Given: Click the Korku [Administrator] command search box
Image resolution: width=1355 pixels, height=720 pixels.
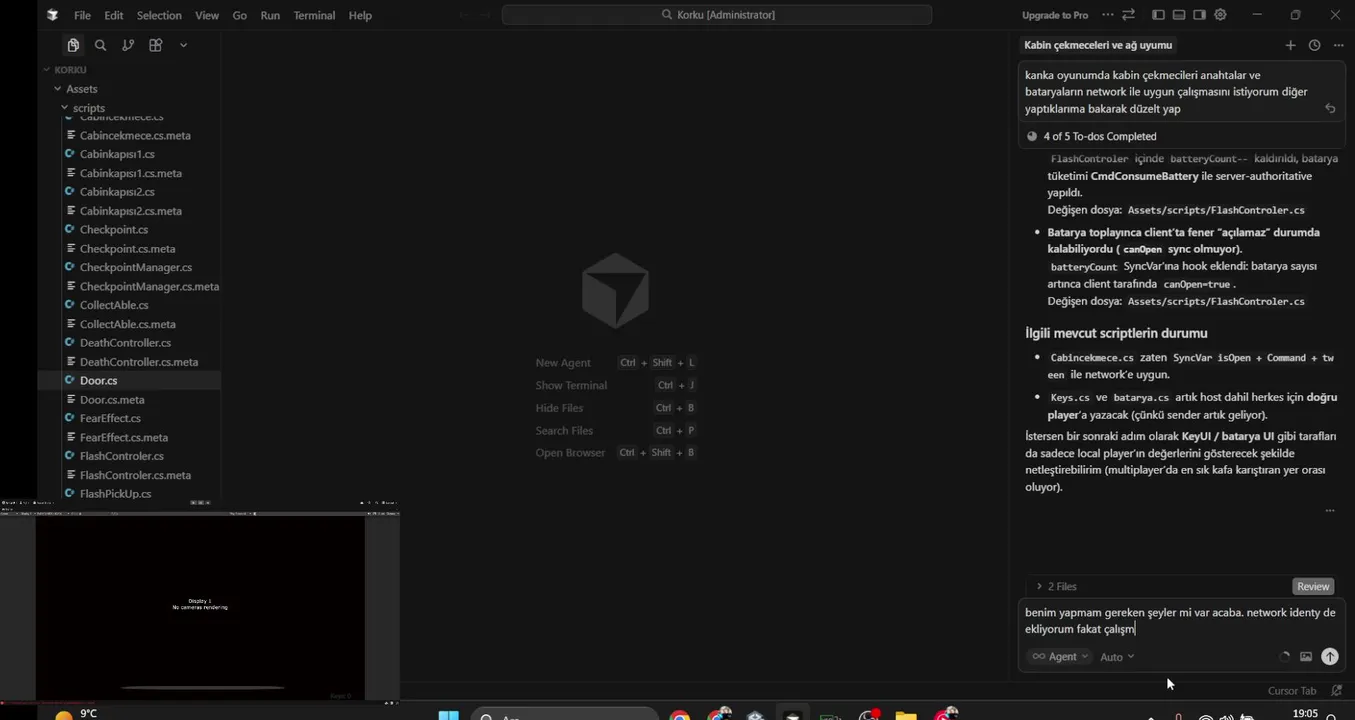Looking at the screenshot, I should pyautogui.click(x=717, y=15).
